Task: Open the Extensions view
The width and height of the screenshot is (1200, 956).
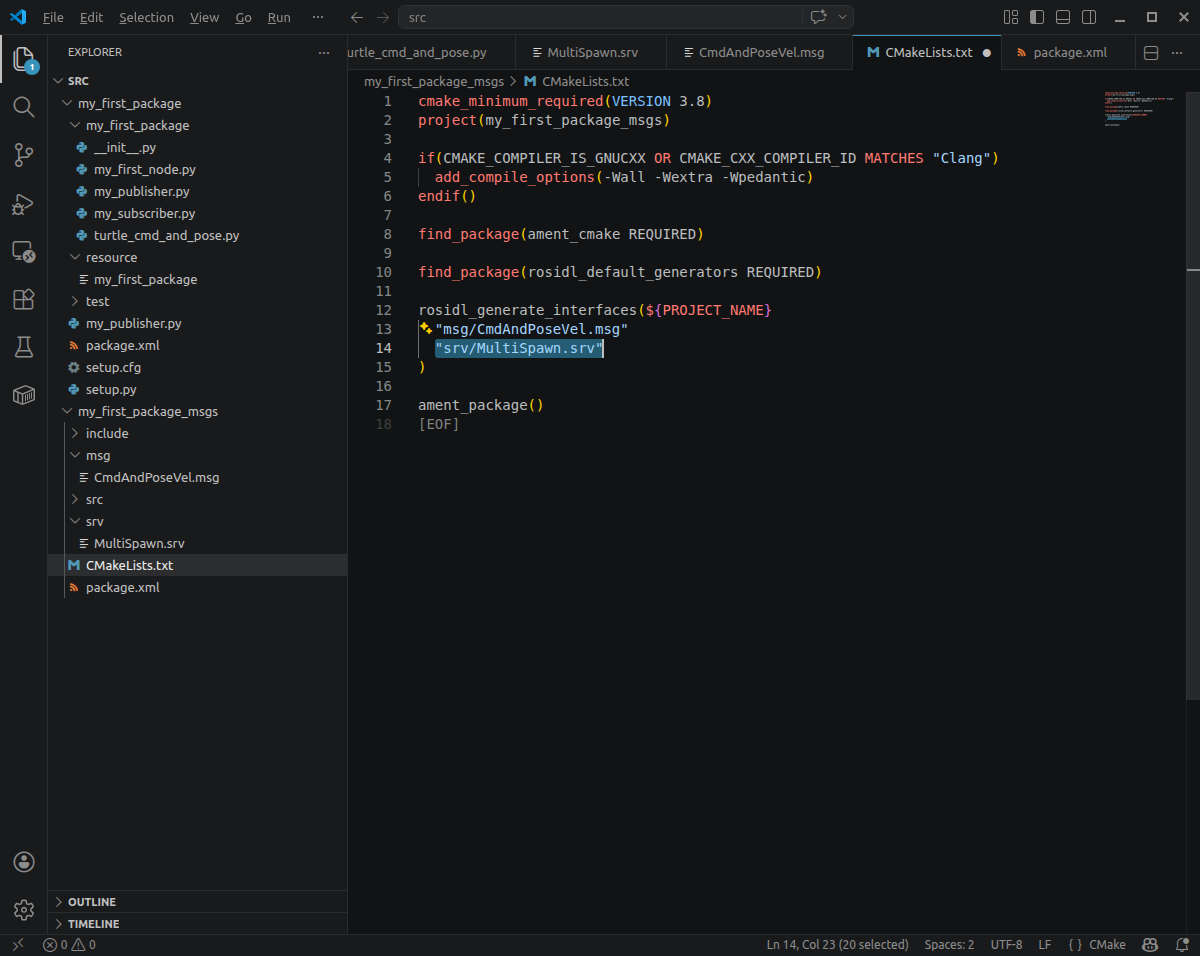Action: click(x=24, y=299)
